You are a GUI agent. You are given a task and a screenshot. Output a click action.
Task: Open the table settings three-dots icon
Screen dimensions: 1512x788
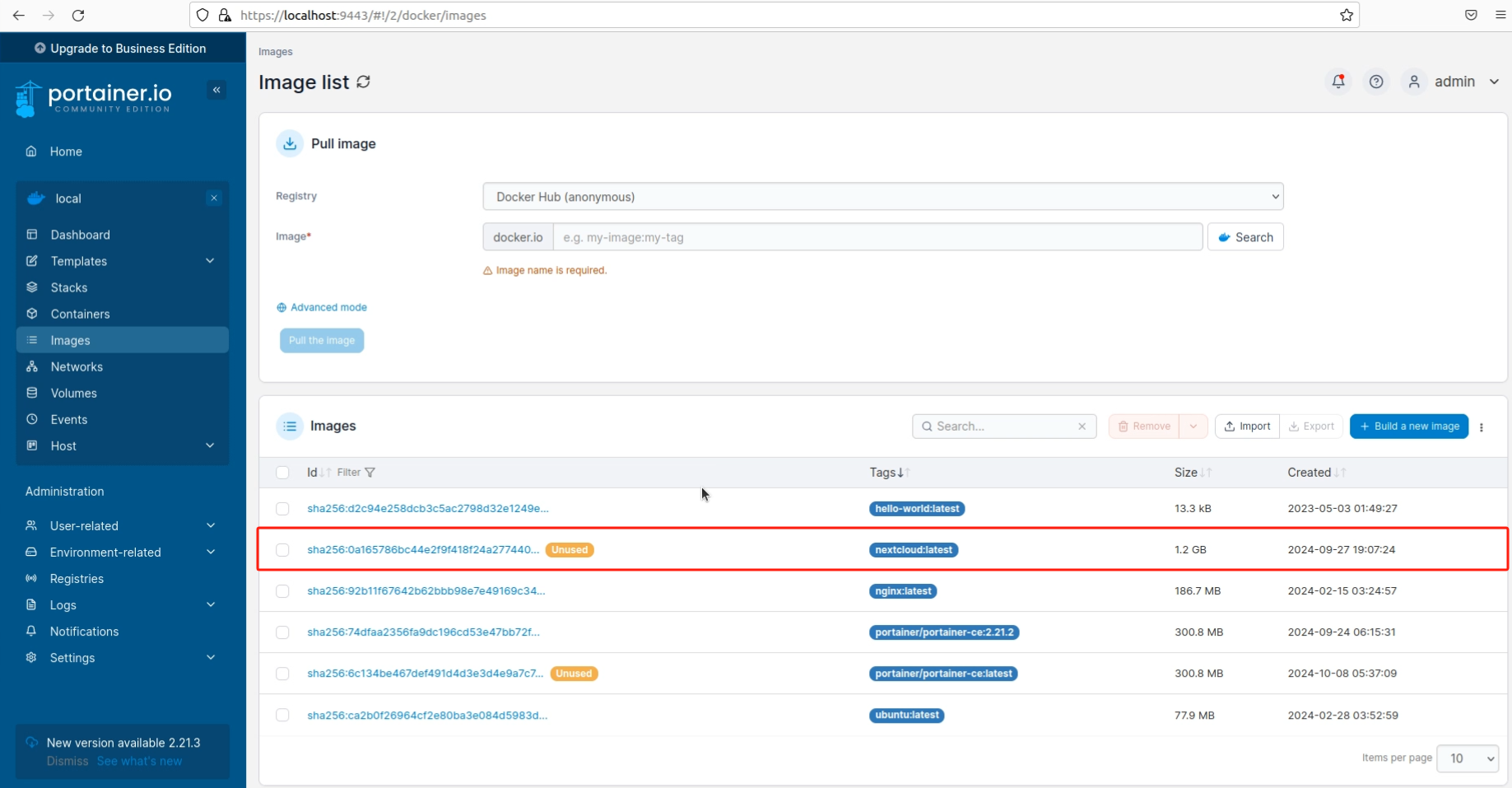point(1482,427)
